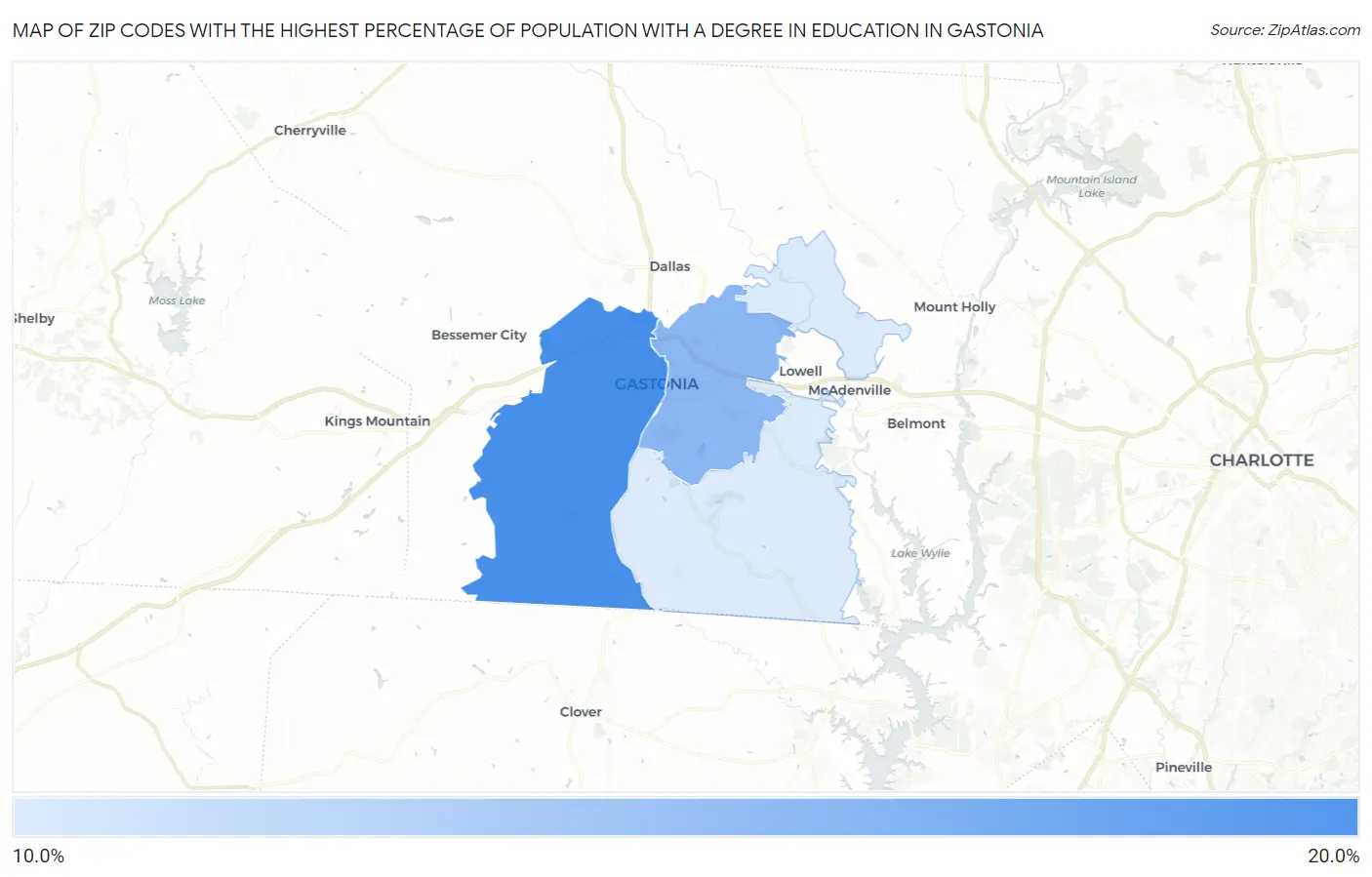The width and height of the screenshot is (1372, 877).
Task: Click the Kings Mountain label
Action: coord(377,420)
